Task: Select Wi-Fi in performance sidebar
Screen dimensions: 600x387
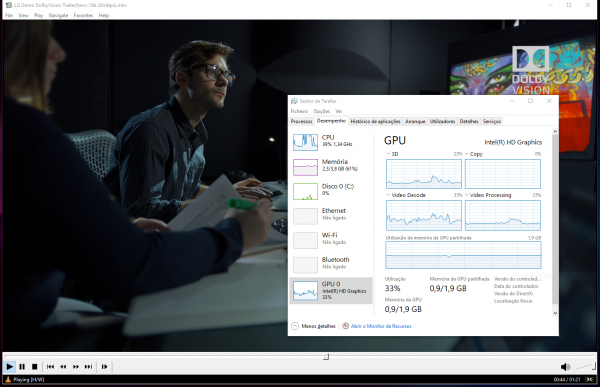Action: (x=331, y=240)
